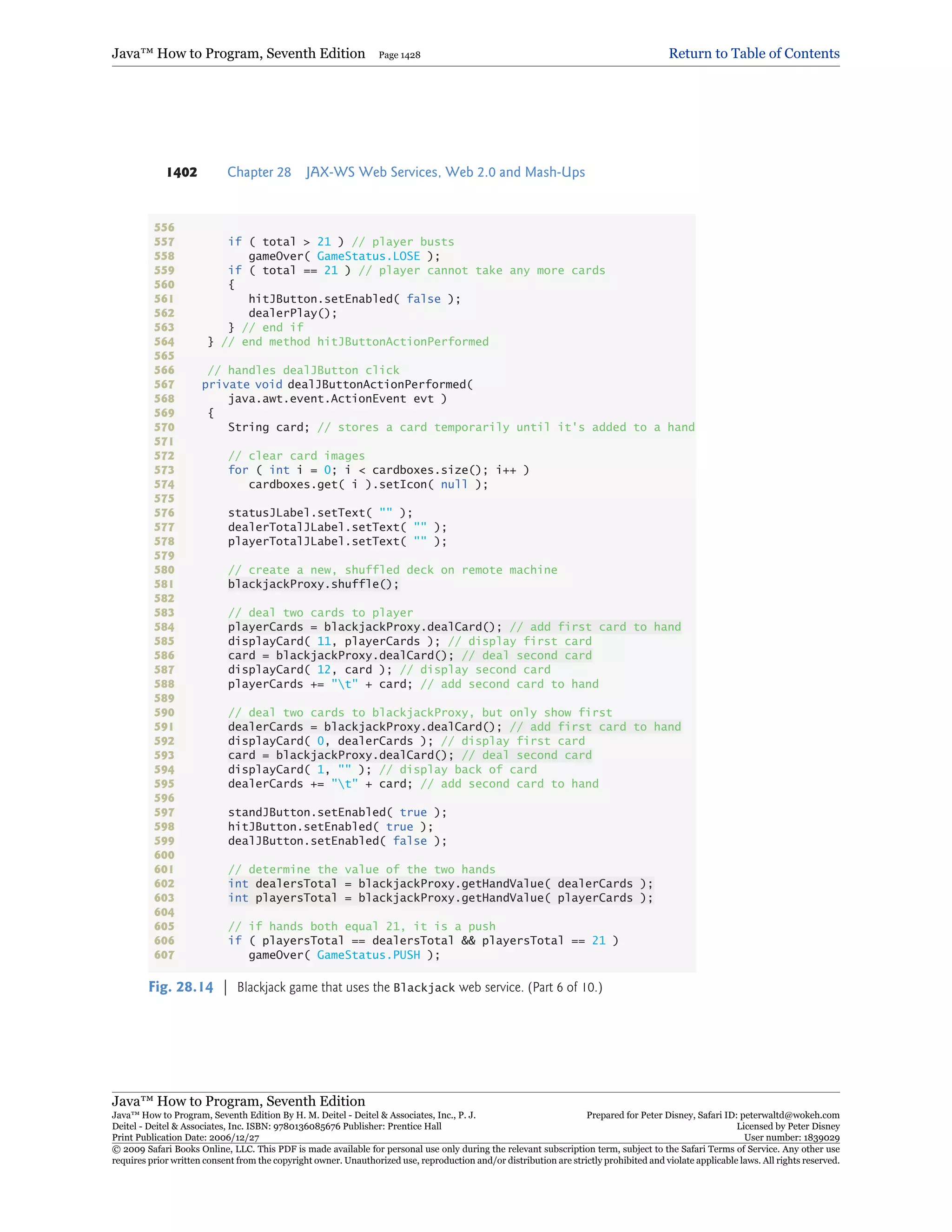Click the blackjackProxy.shuffle() statement
The width and height of the screenshot is (952, 1232).
[x=313, y=584]
